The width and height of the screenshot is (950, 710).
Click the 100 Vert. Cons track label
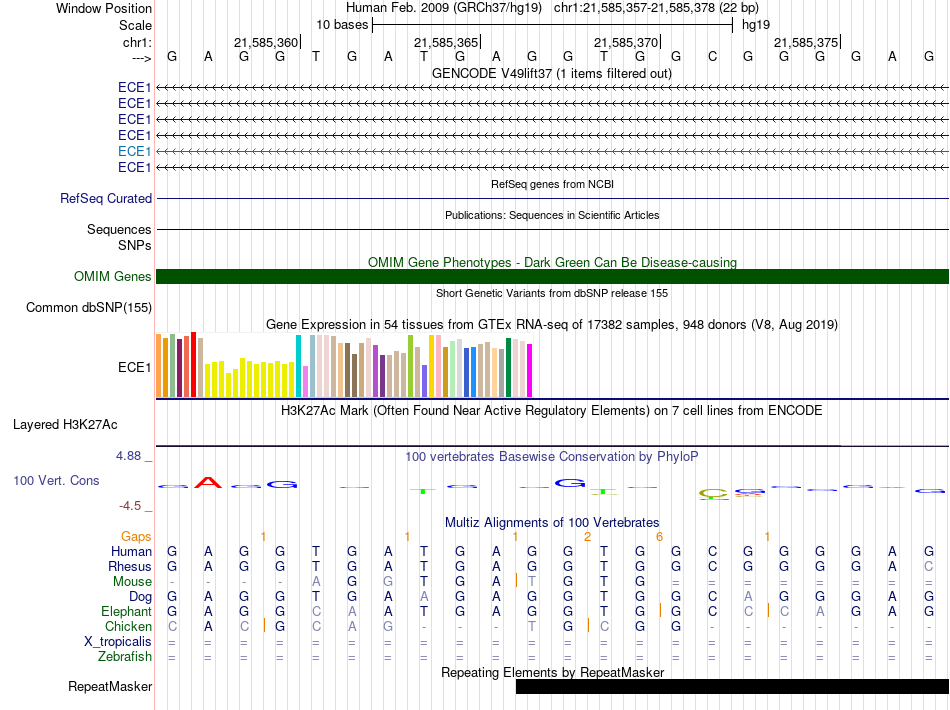pos(56,481)
